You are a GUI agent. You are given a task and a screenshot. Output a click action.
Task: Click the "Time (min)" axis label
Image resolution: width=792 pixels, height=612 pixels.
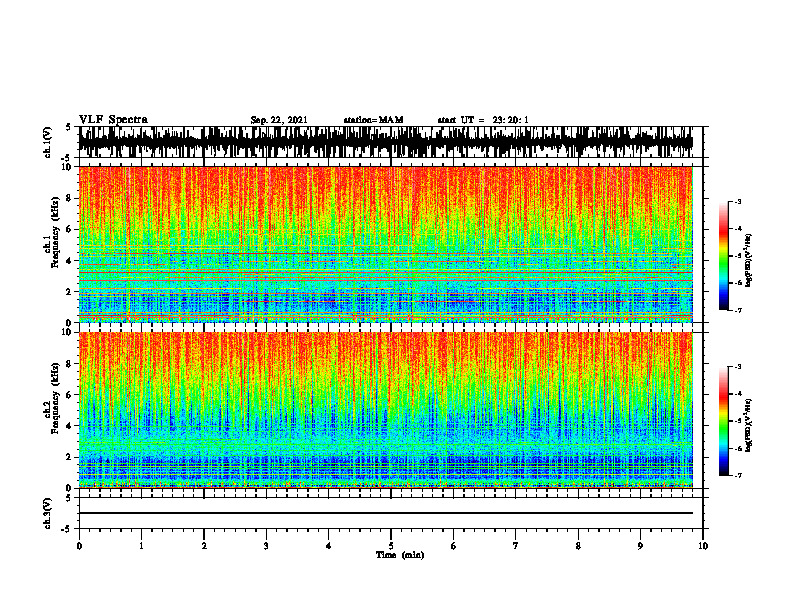pyautogui.click(x=400, y=555)
